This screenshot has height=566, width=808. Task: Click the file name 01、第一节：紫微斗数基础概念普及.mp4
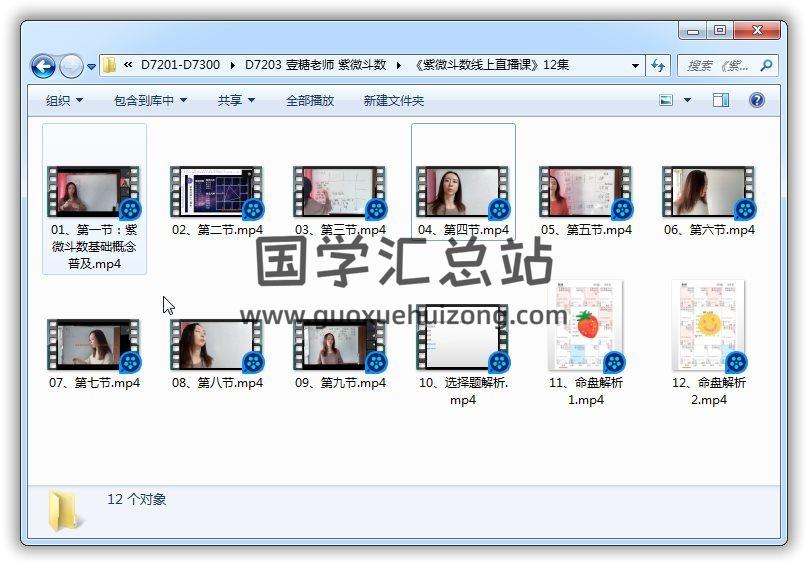click(94, 246)
